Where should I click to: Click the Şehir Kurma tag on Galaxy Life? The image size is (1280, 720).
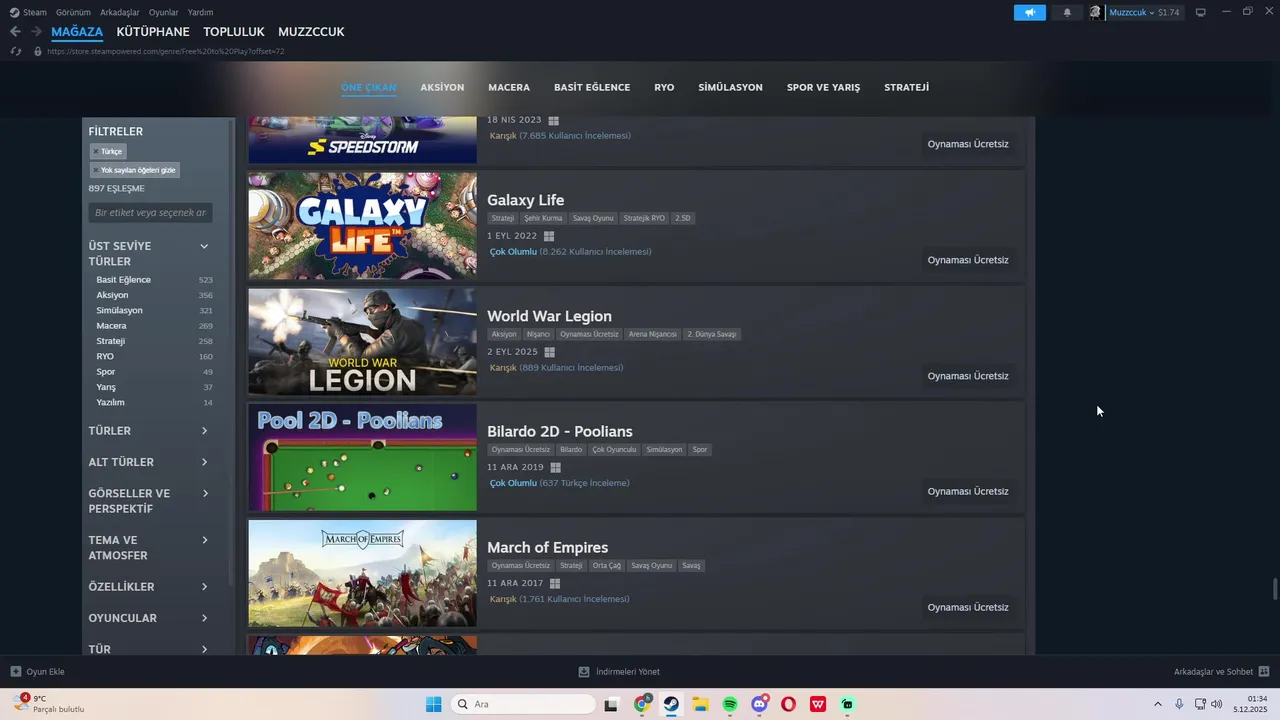pos(543,218)
